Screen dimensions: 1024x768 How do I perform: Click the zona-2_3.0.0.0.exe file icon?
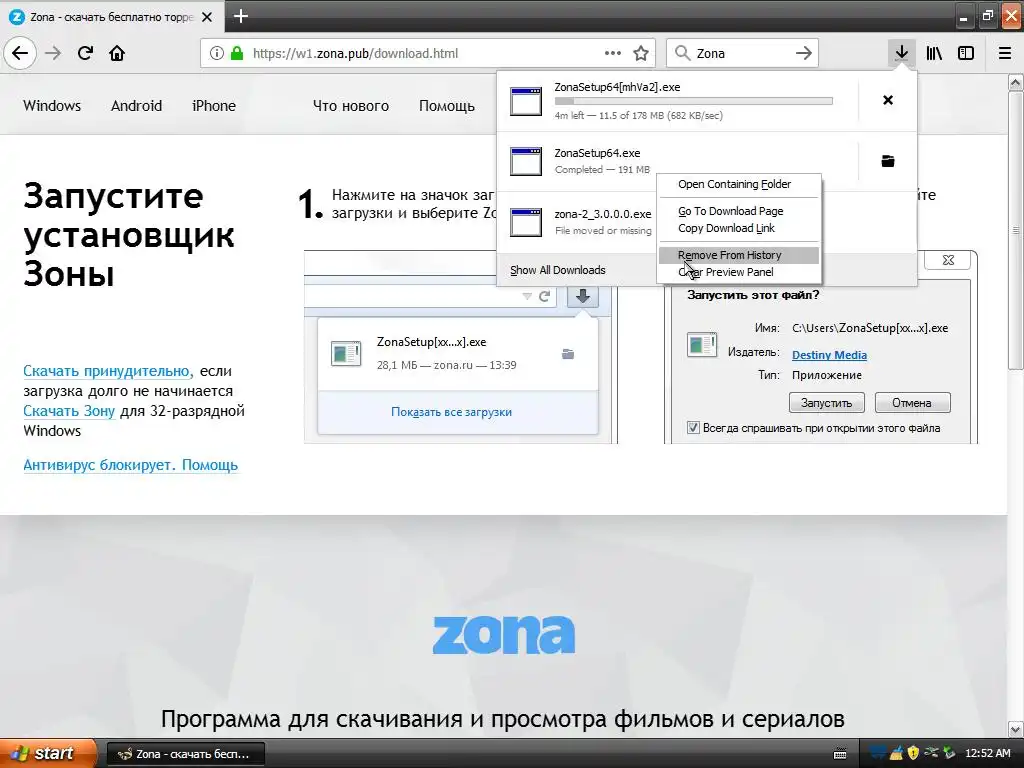point(526,222)
